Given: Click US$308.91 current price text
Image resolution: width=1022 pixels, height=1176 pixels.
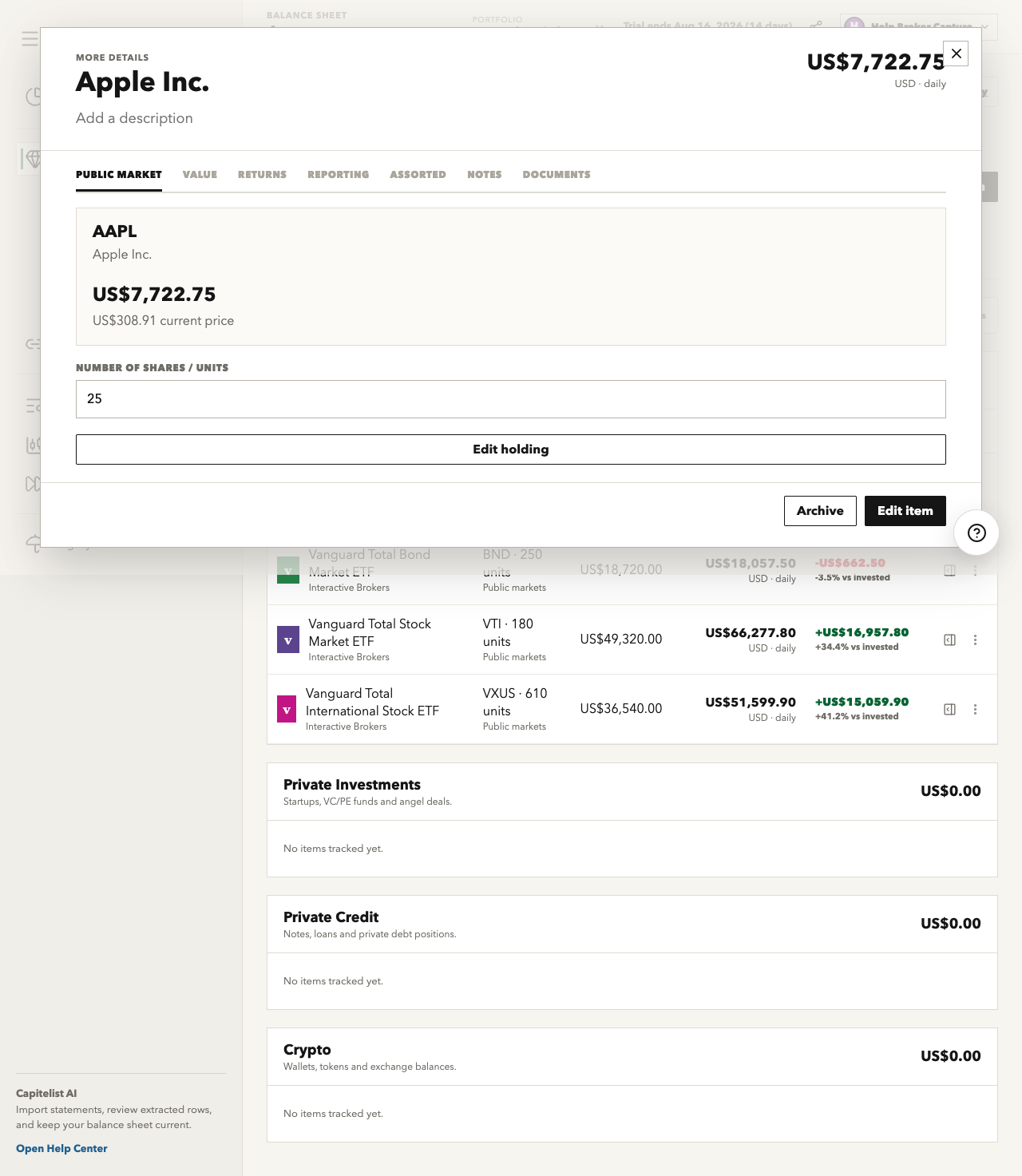Looking at the screenshot, I should [163, 320].
